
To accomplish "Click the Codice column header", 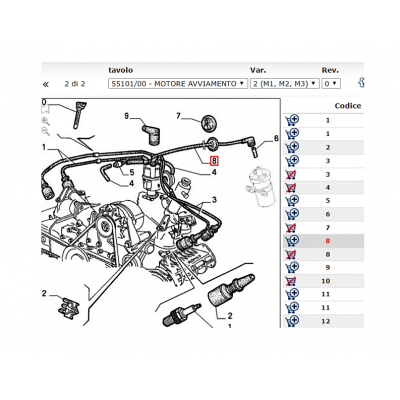I will [348, 106].
